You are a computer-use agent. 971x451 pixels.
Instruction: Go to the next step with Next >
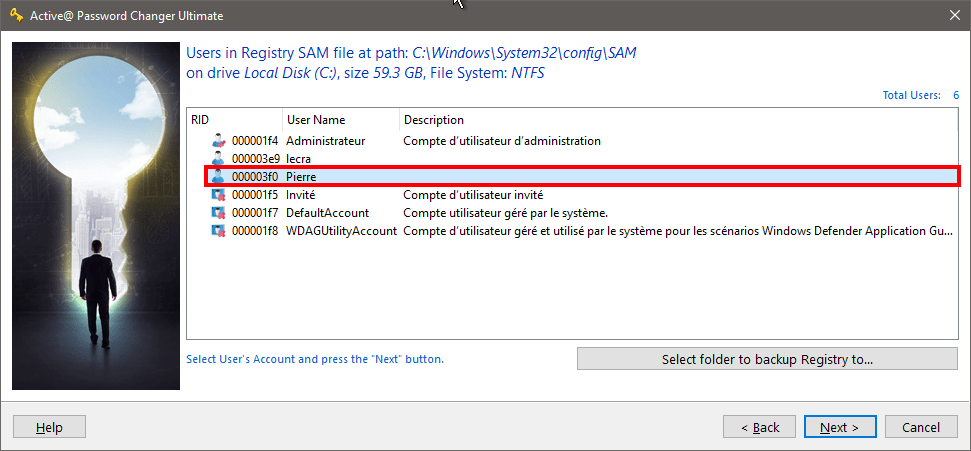pos(840,427)
